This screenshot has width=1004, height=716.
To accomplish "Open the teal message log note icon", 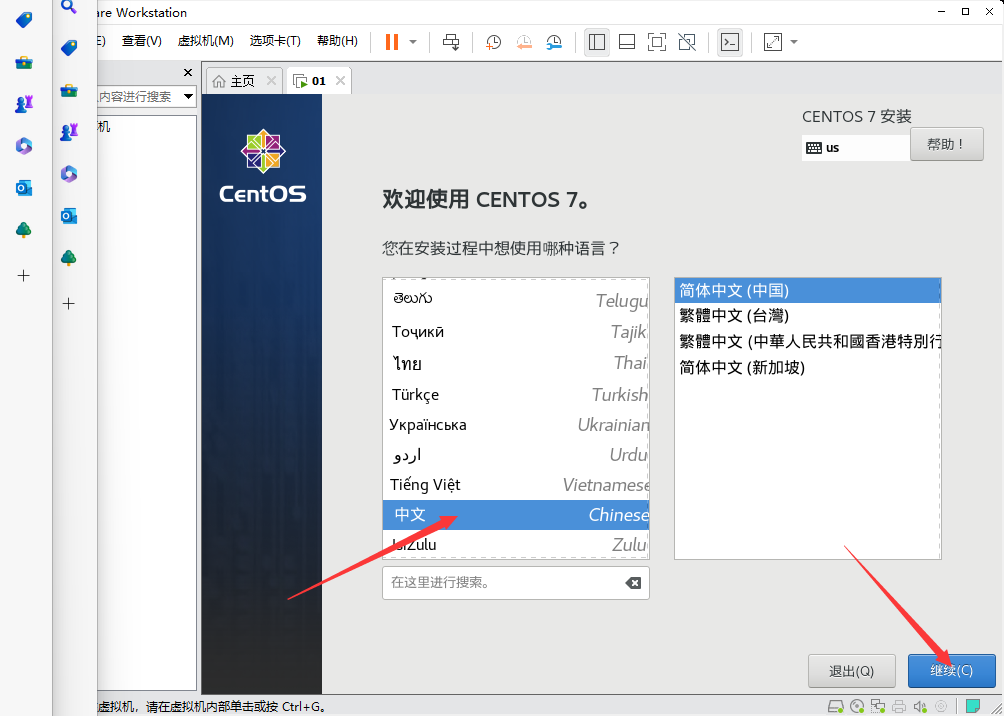I will coord(973,706).
